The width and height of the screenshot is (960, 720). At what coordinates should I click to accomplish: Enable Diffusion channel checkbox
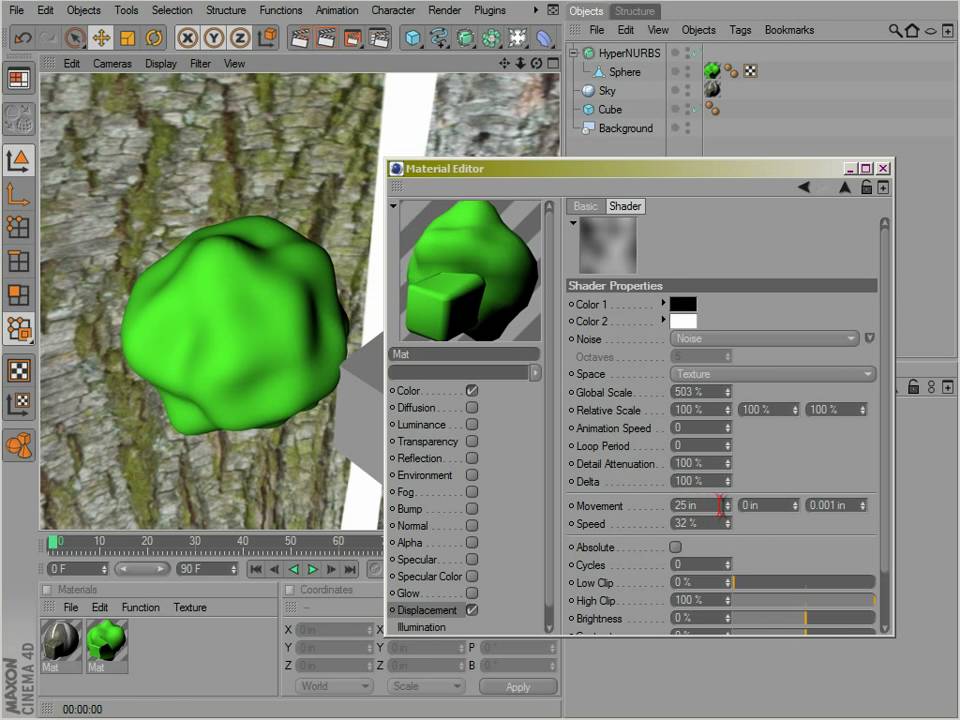pyautogui.click(x=471, y=407)
